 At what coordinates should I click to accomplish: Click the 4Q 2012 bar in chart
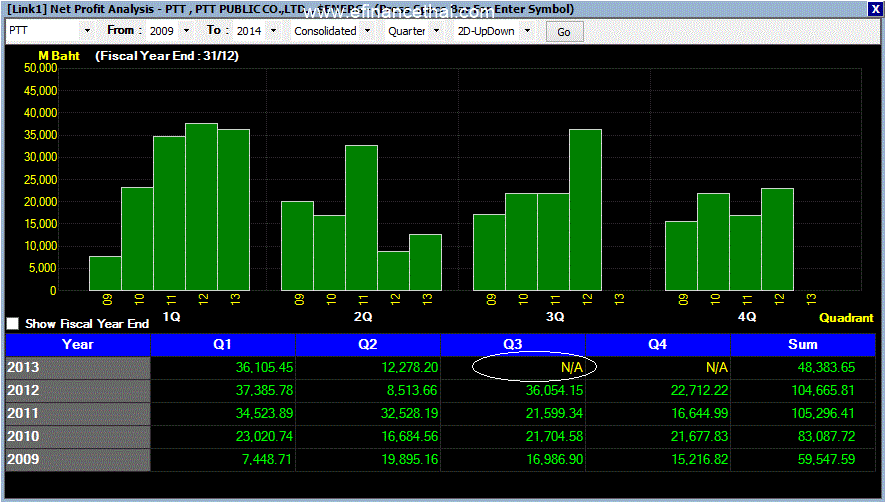[778, 240]
